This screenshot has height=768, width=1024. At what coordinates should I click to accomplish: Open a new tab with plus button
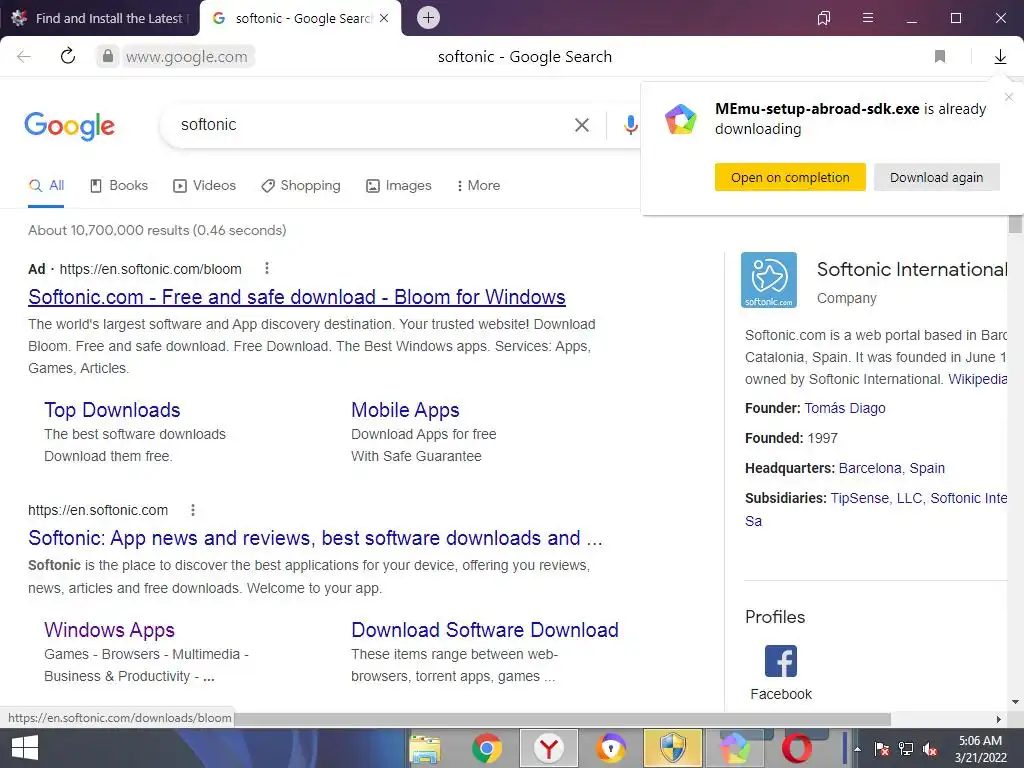[x=428, y=18]
